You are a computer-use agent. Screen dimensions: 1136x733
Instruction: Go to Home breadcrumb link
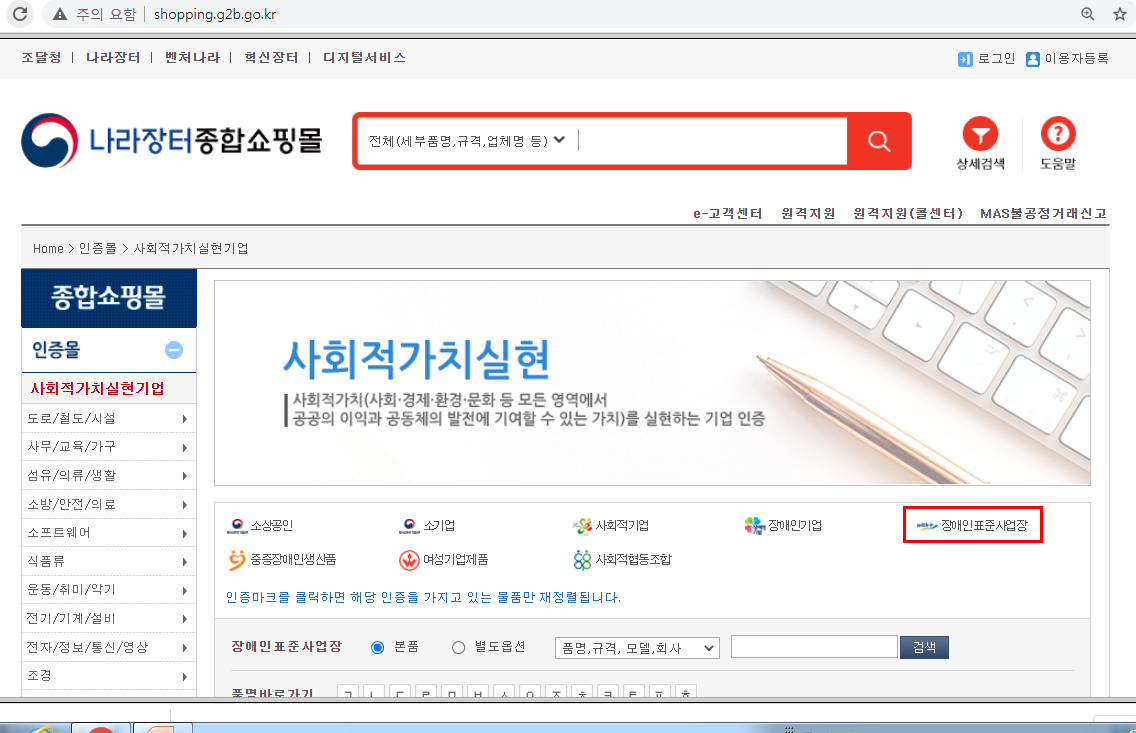pos(48,248)
